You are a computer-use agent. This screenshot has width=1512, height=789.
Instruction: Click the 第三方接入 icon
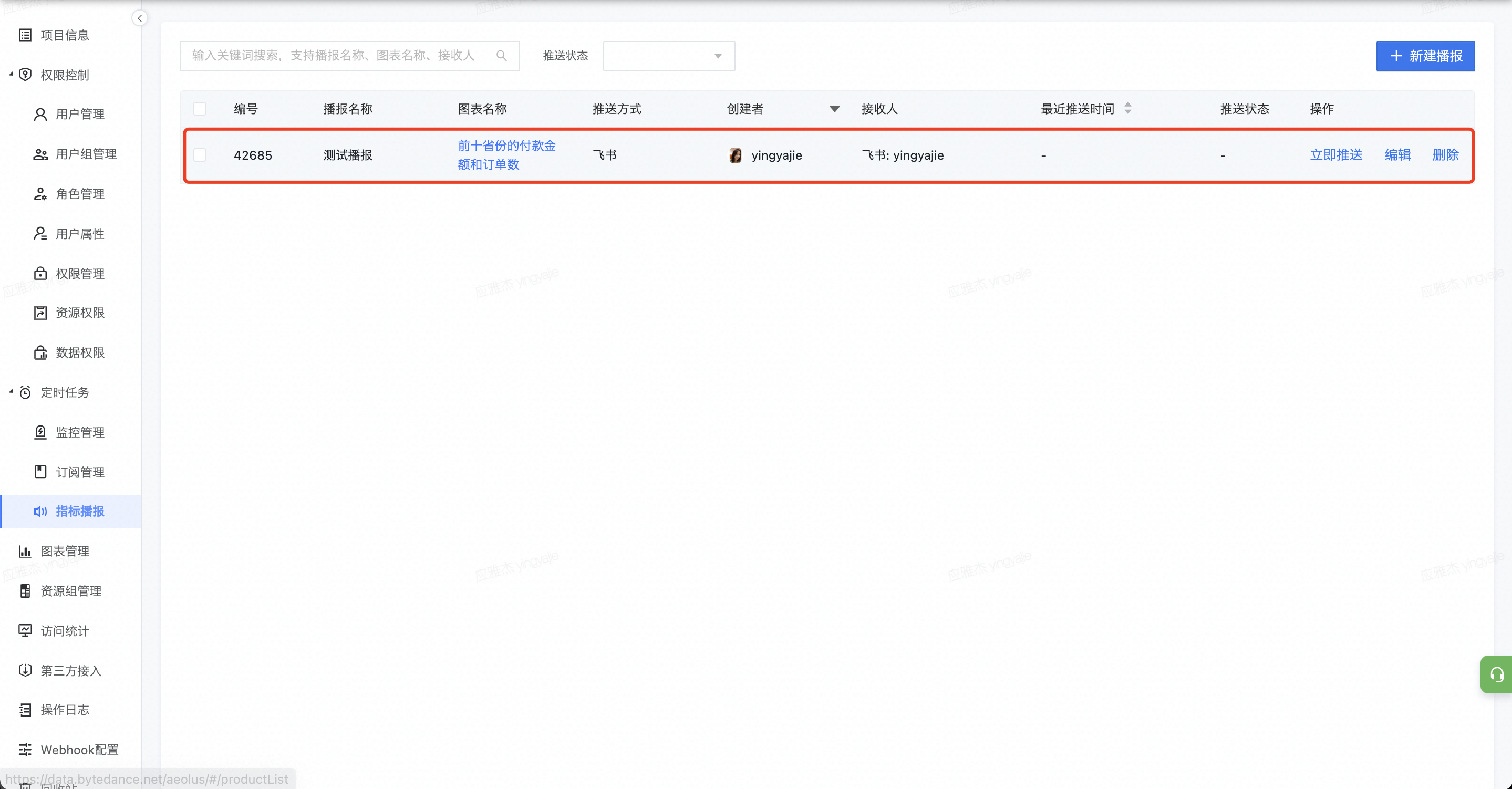click(x=25, y=670)
